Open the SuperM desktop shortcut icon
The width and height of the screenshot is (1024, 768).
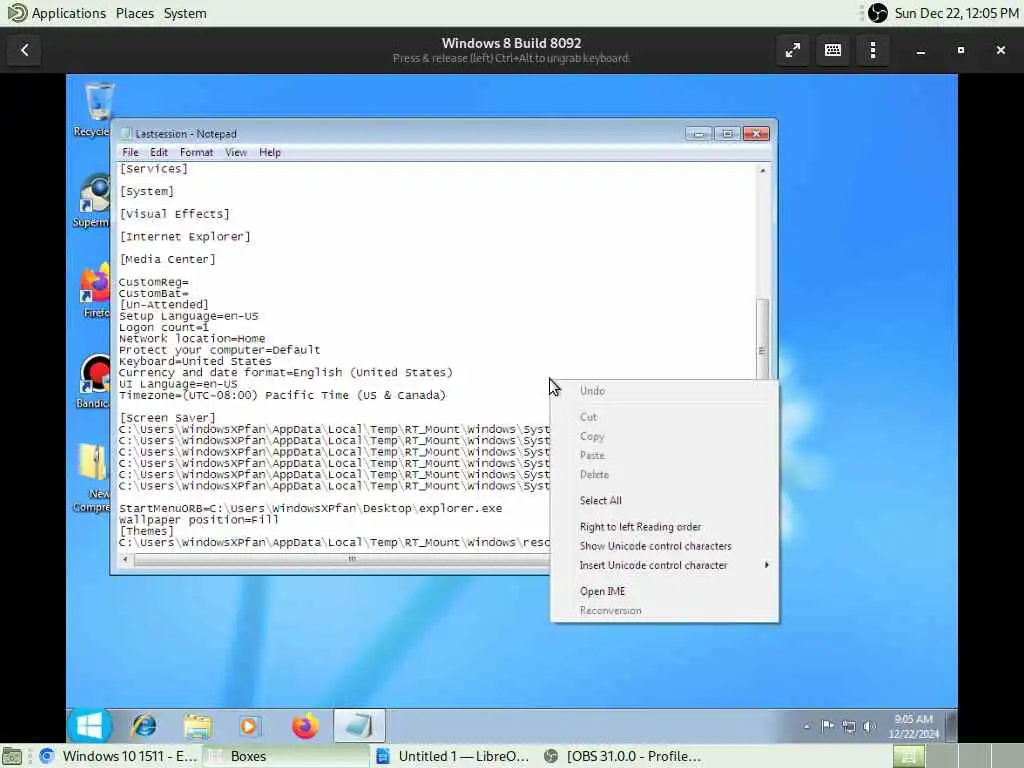[95, 193]
